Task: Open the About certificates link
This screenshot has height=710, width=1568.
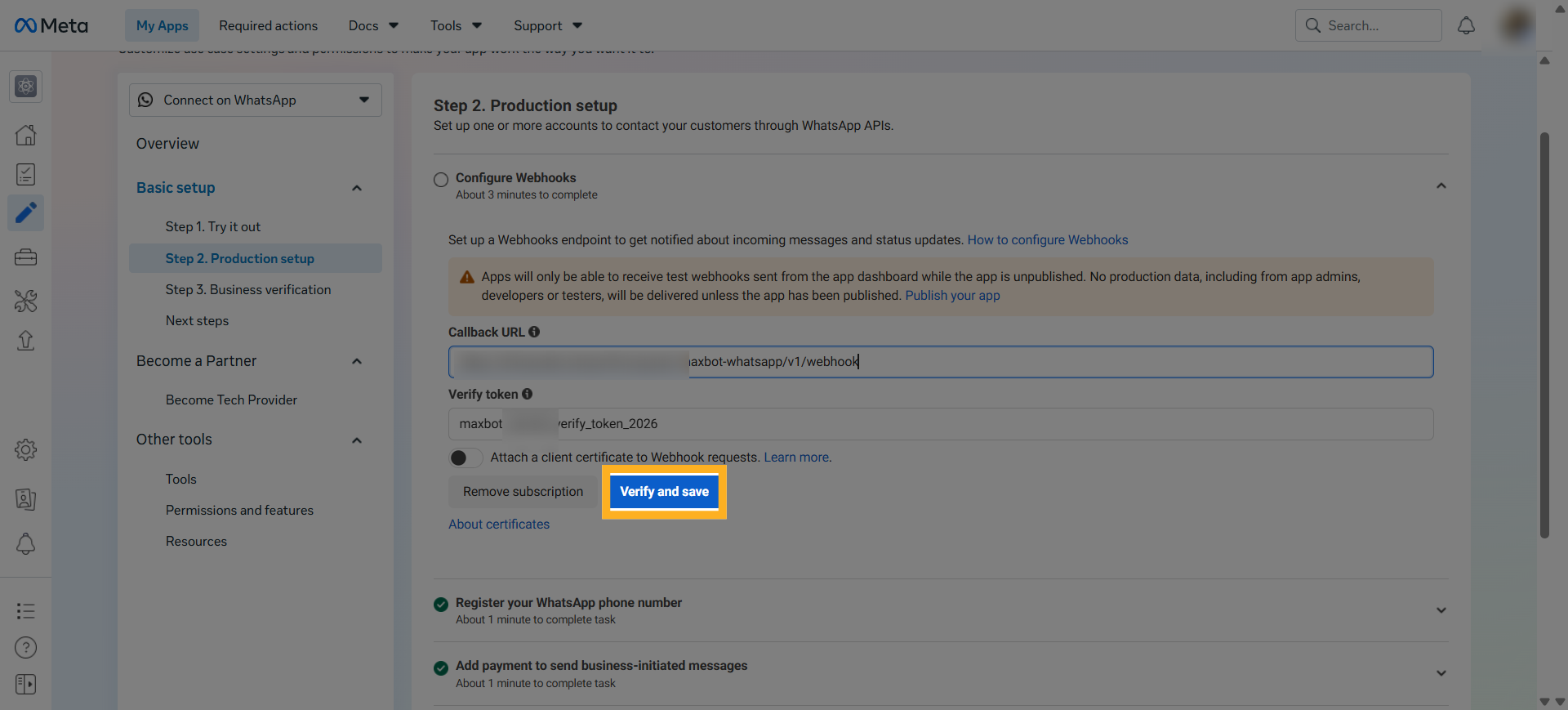Action: [x=499, y=525]
